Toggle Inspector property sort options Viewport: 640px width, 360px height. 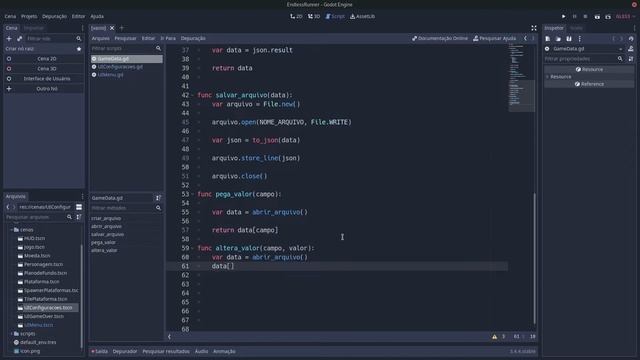pos(631,59)
